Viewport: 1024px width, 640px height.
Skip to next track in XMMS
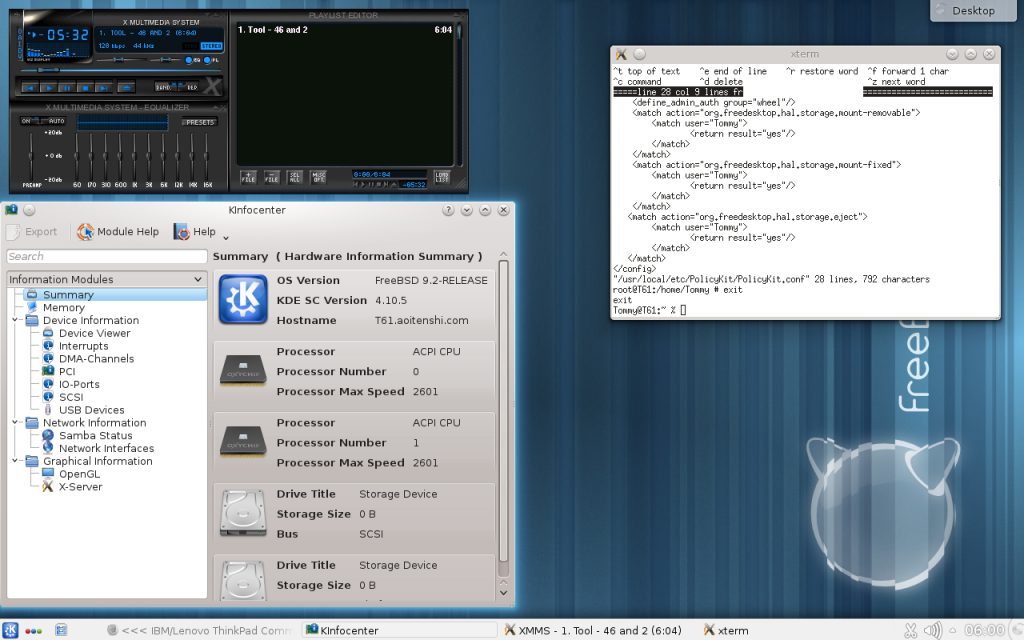(103, 87)
